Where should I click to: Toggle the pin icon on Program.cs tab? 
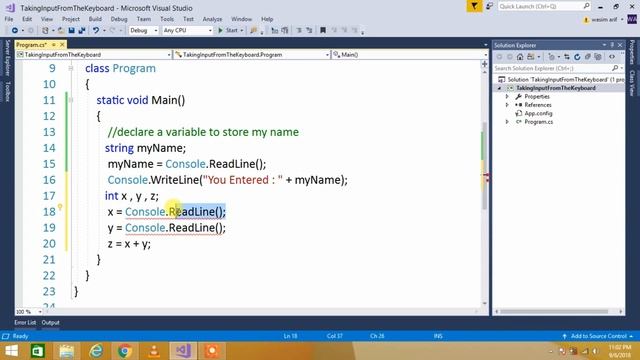(x=53, y=44)
